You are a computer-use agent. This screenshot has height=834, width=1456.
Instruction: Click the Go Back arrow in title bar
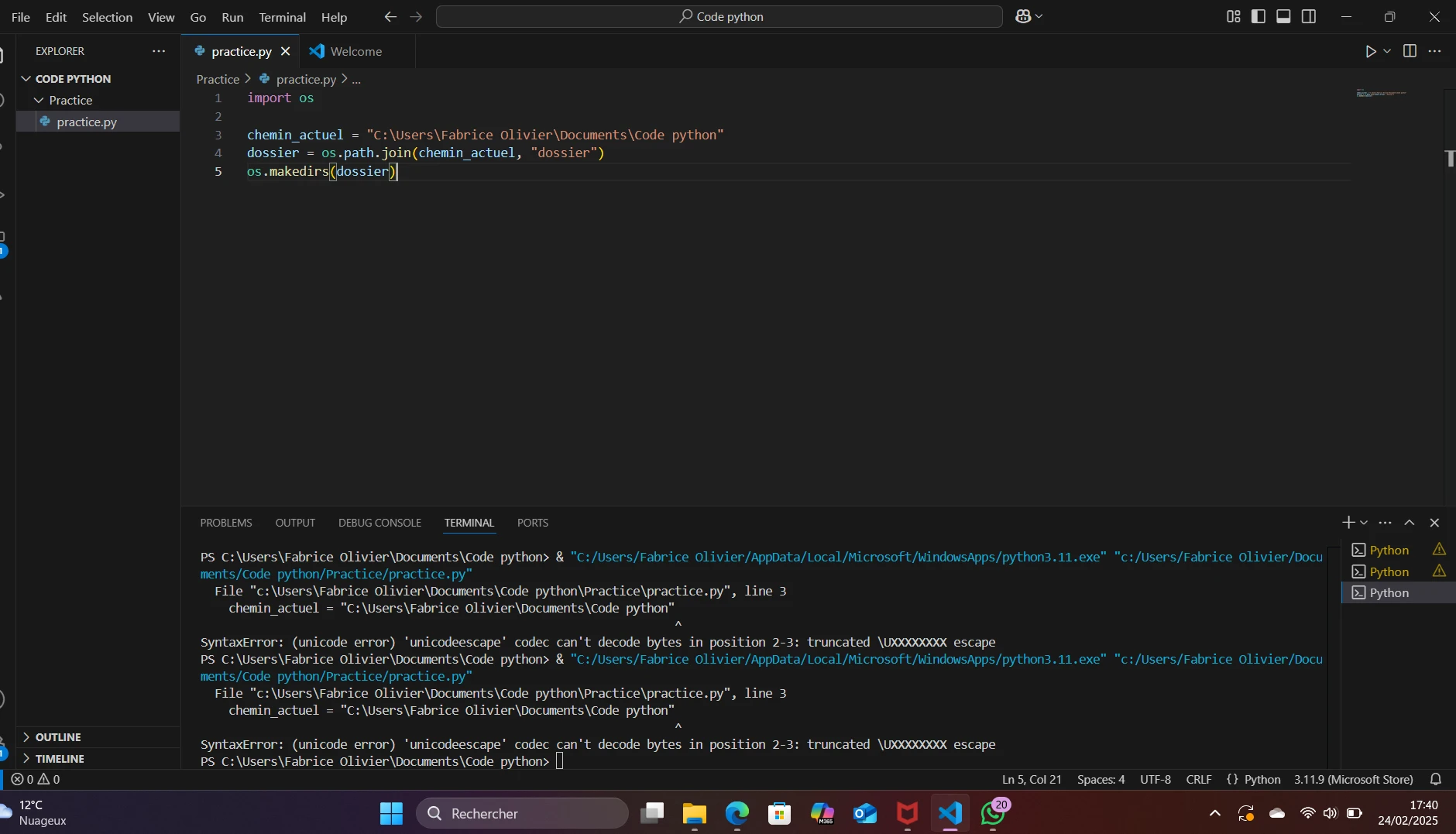pos(390,16)
